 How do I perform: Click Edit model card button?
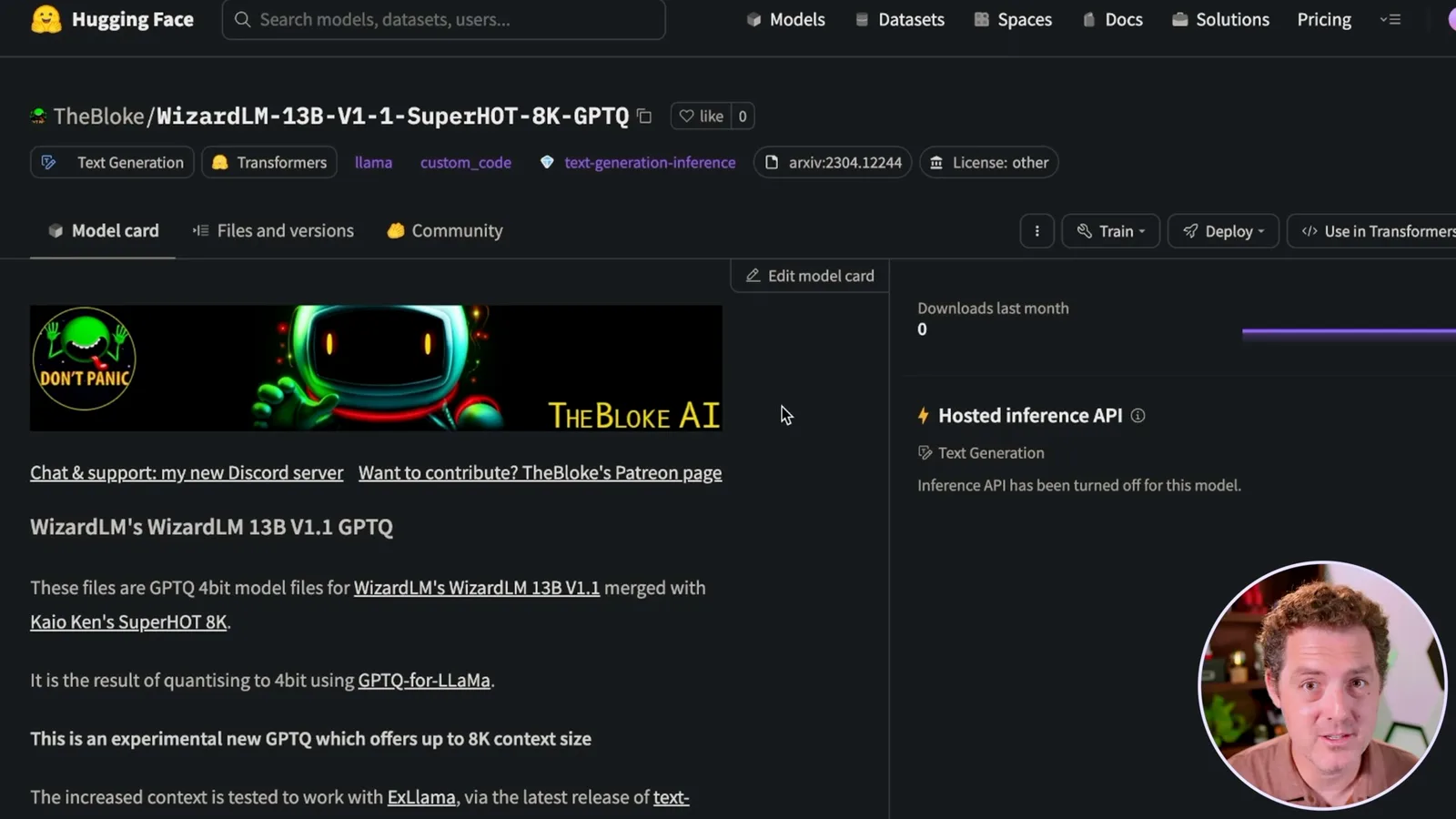(810, 276)
